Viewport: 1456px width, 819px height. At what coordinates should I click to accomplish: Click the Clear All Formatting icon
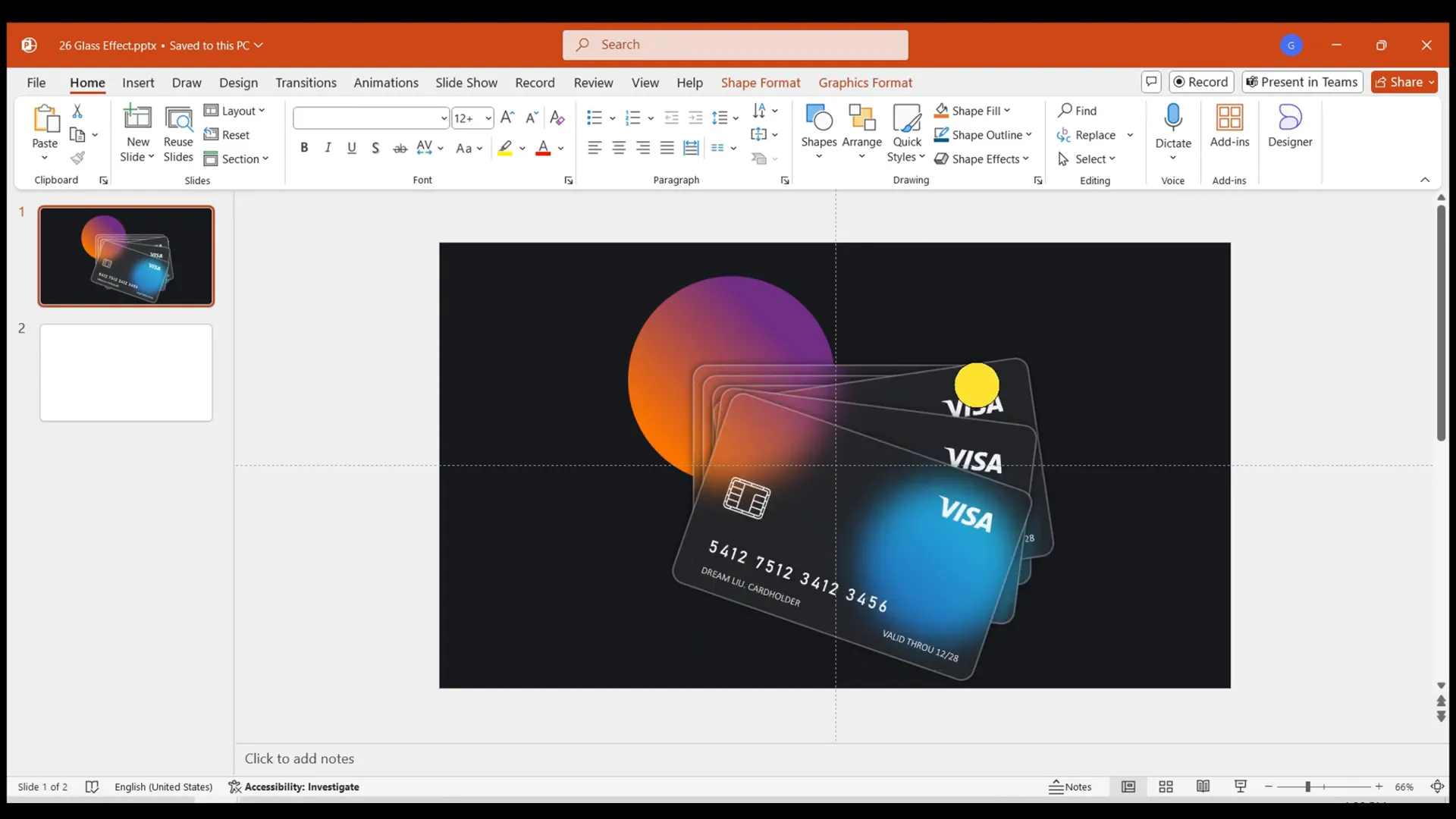click(x=557, y=118)
